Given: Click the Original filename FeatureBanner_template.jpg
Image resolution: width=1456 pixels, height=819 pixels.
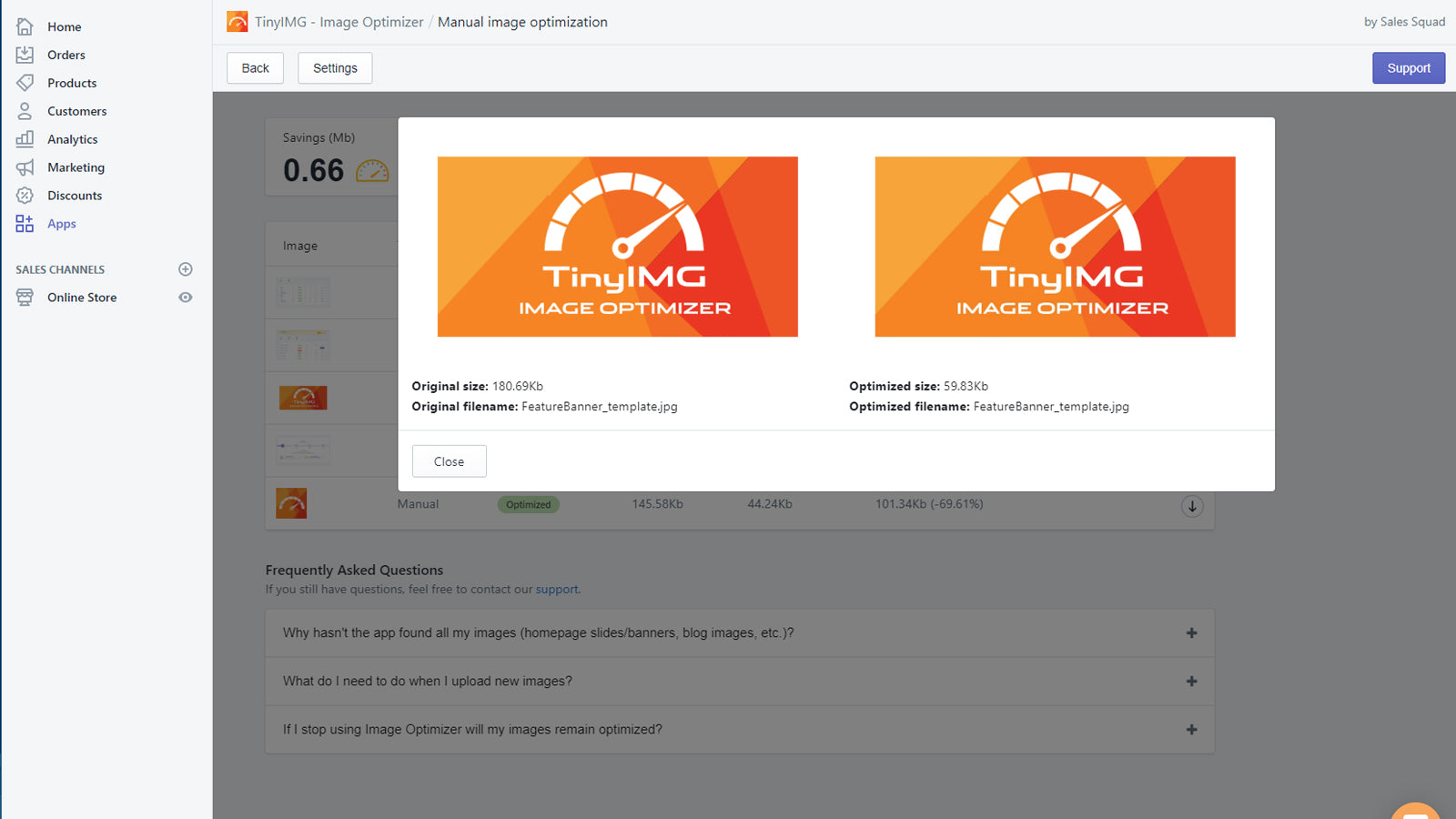Looking at the screenshot, I should [544, 407].
